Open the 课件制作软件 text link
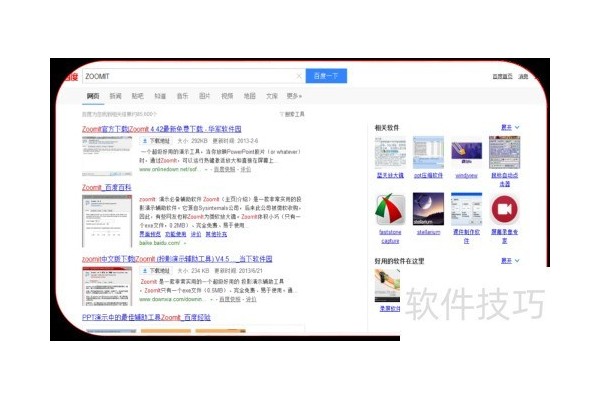600x400 pixels. (466, 236)
